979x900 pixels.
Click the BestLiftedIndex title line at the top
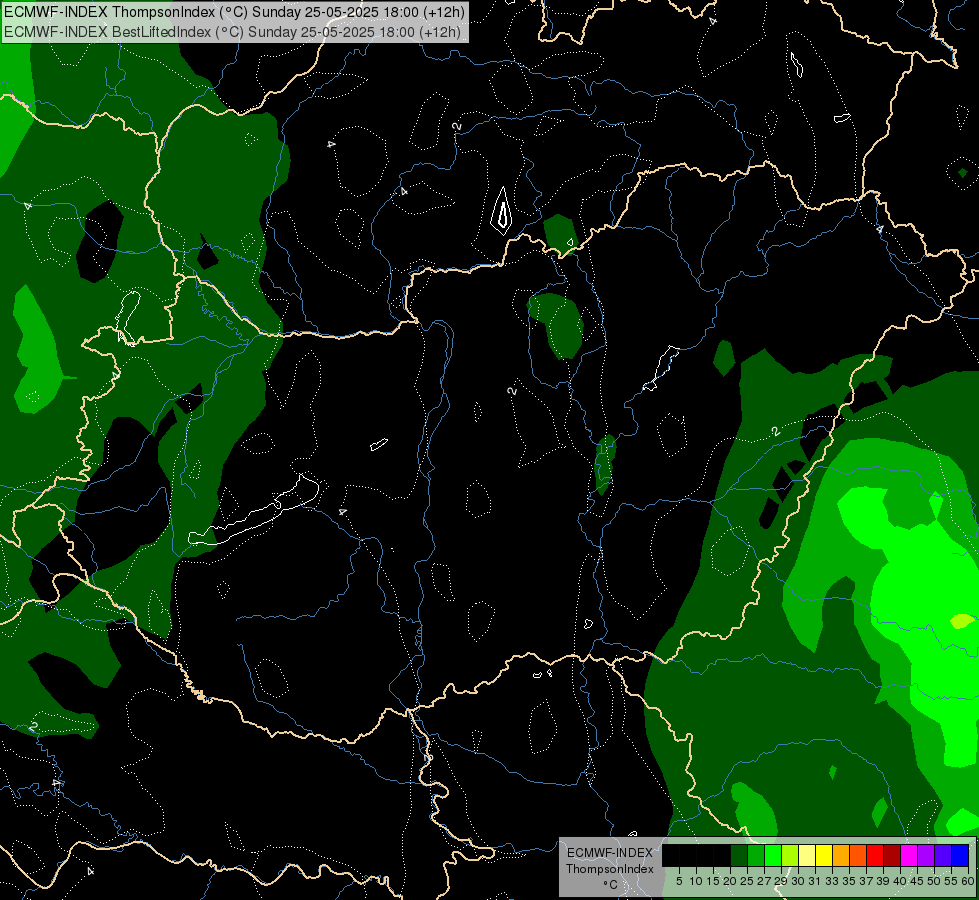click(x=232, y=32)
